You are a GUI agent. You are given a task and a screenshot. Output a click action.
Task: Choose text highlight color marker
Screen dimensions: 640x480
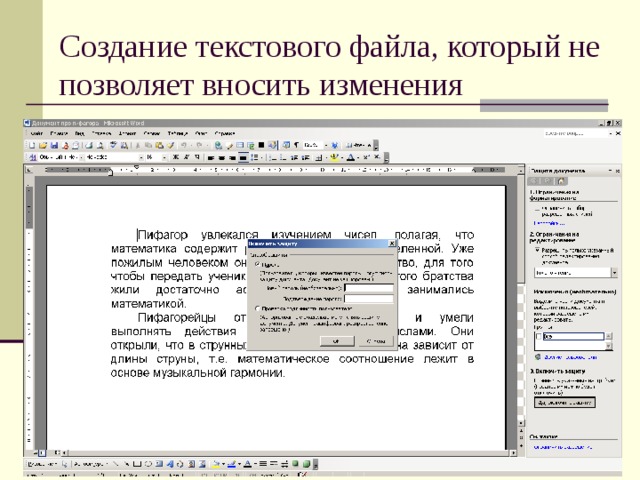coord(334,158)
